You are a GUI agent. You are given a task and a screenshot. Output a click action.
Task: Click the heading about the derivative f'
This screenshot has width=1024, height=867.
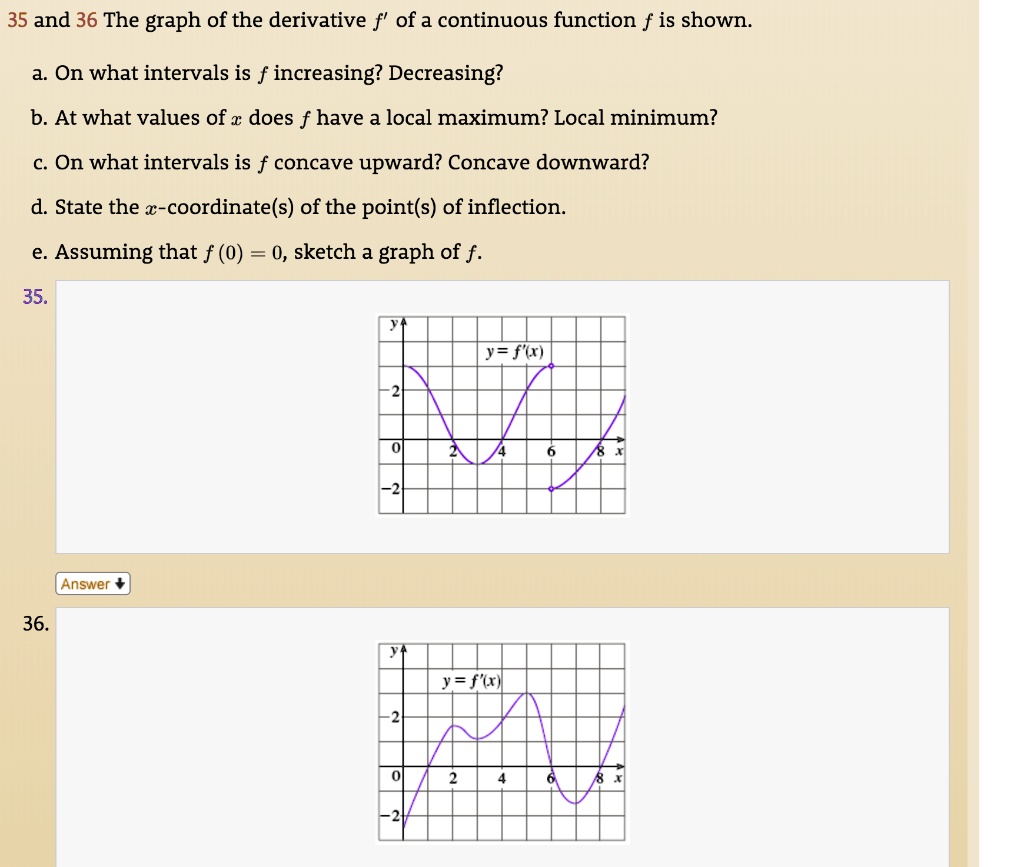click(380, 19)
